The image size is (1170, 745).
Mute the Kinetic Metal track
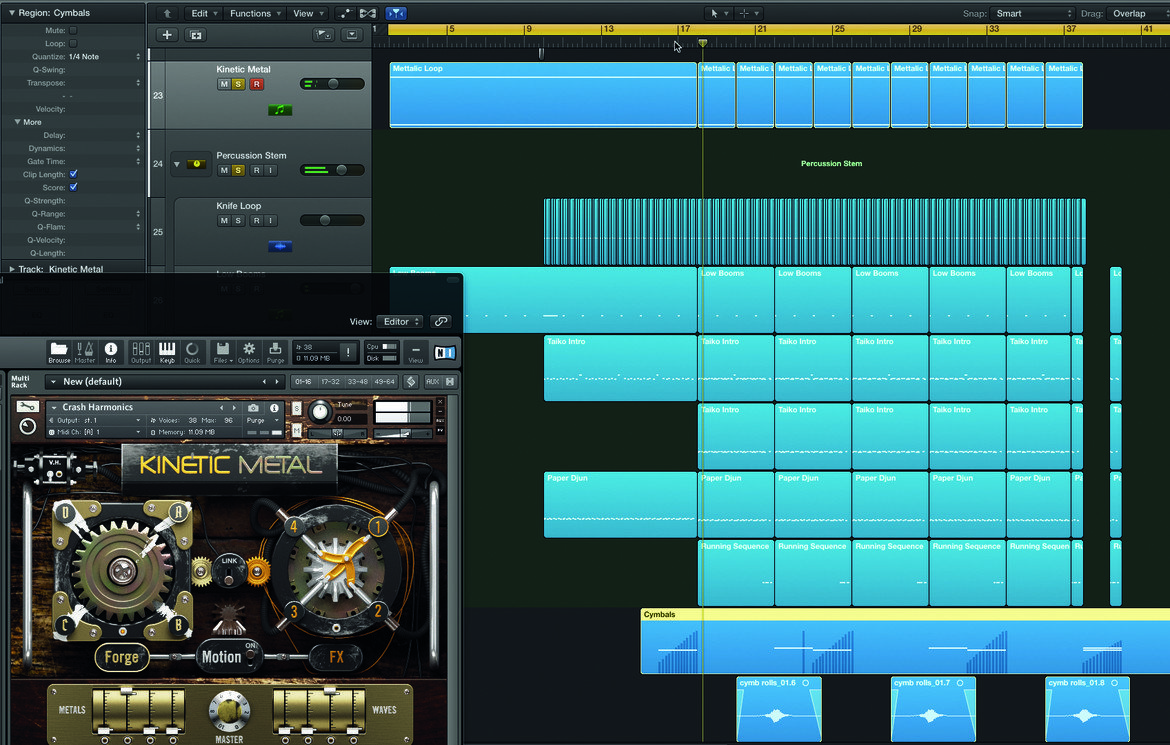tap(224, 84)
